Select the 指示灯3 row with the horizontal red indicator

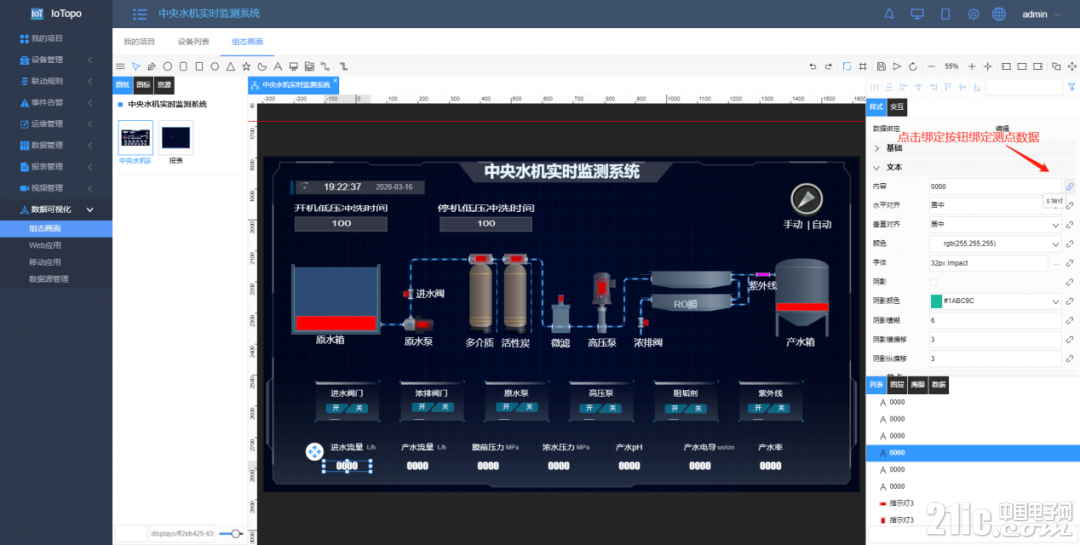click(971, 503)
